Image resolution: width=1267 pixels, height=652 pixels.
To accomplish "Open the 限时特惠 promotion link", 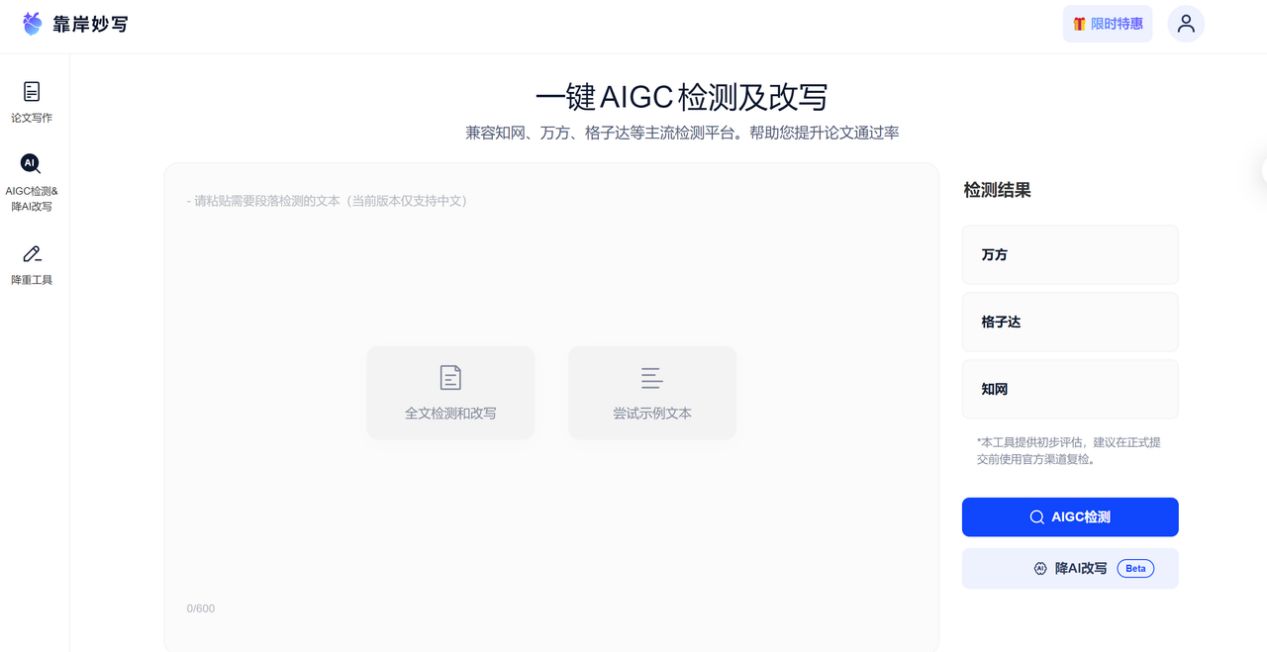I will tap(1107, 23).
